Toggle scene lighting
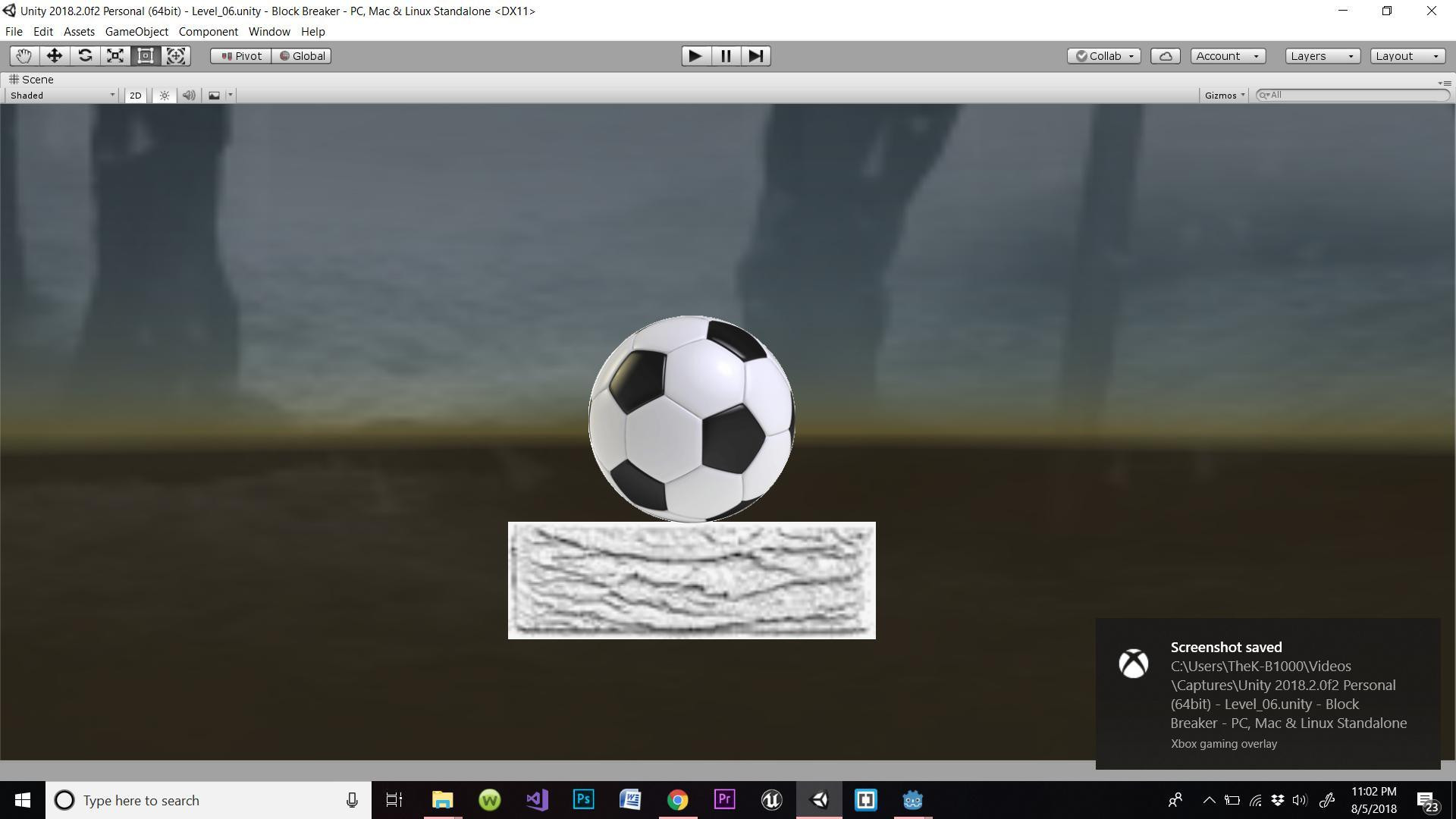This screenshot has height=819, width=1456. pyautogui.click(x=165, y=96)
